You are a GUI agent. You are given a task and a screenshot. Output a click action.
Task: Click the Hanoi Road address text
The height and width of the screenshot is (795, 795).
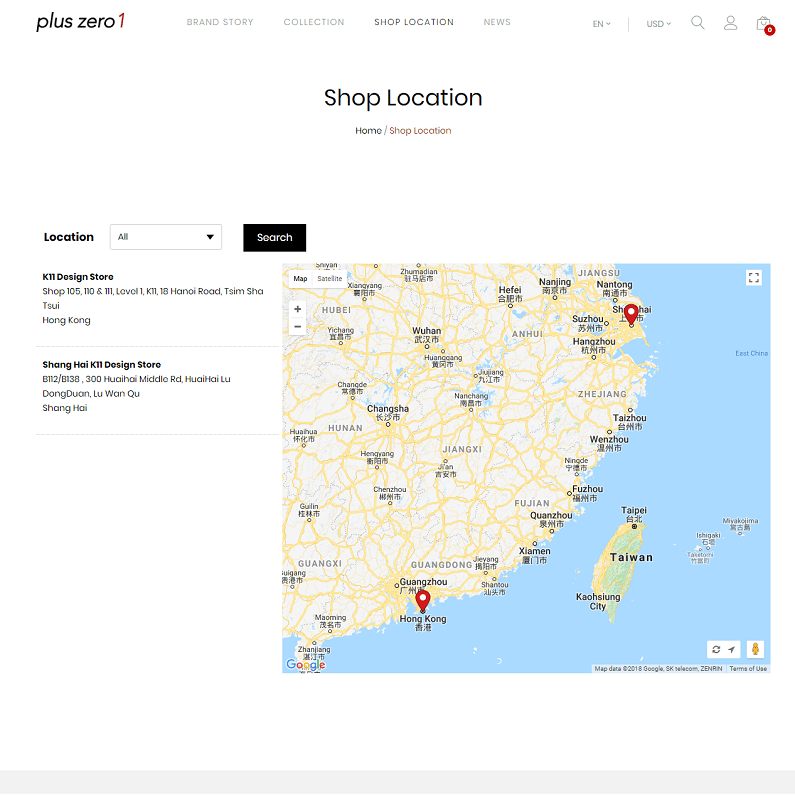[x=153, y=298]
